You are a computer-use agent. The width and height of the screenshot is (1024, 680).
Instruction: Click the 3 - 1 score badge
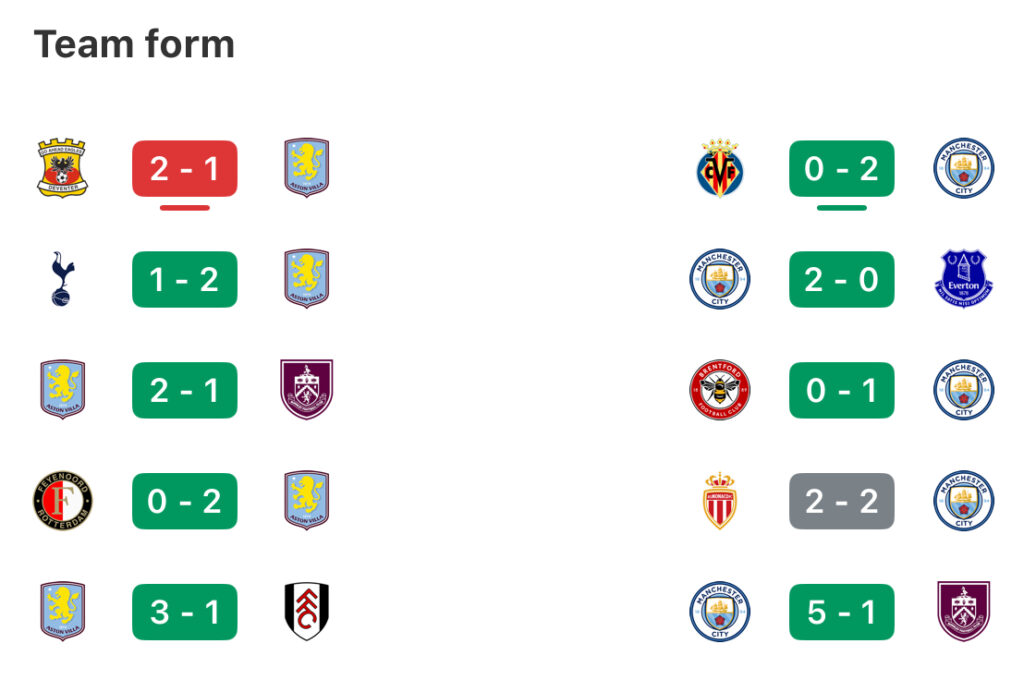pyautogui.click(x=185, y=611)
